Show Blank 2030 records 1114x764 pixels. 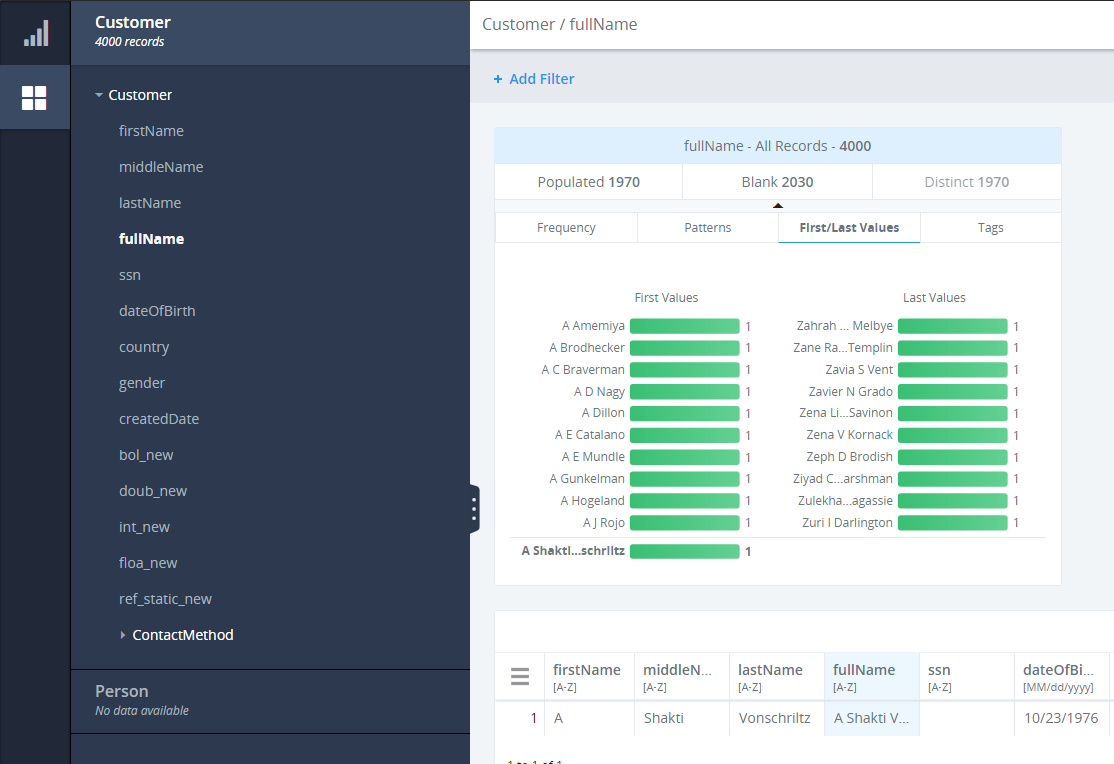pyautogui.click(x=777, y=182)
